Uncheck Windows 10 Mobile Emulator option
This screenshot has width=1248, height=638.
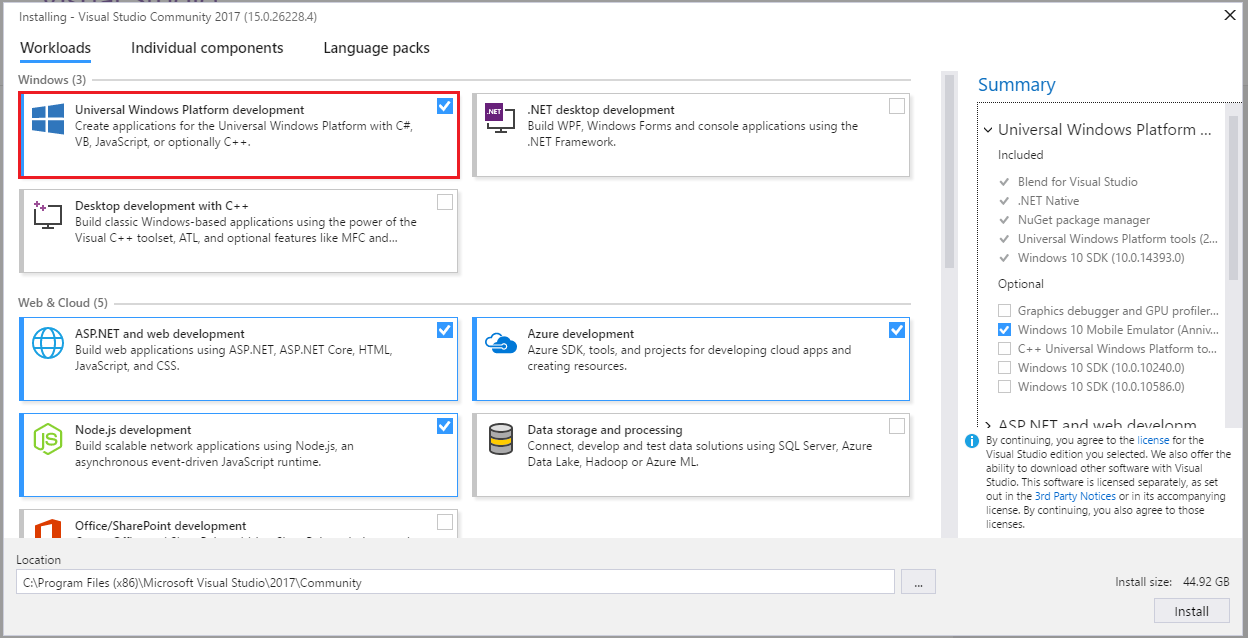(1004, 330)
